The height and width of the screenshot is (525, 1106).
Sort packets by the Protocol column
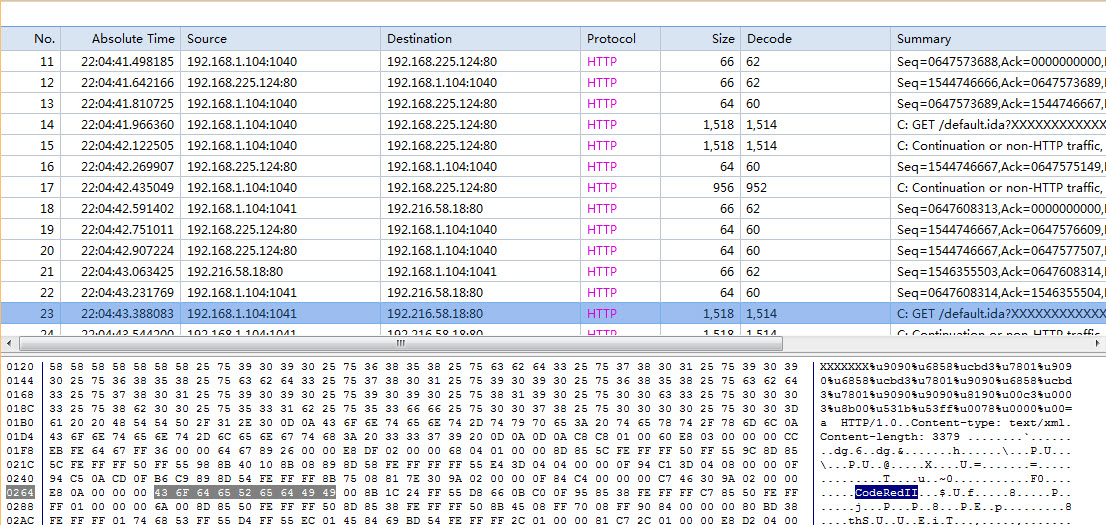tap(611, 39)
